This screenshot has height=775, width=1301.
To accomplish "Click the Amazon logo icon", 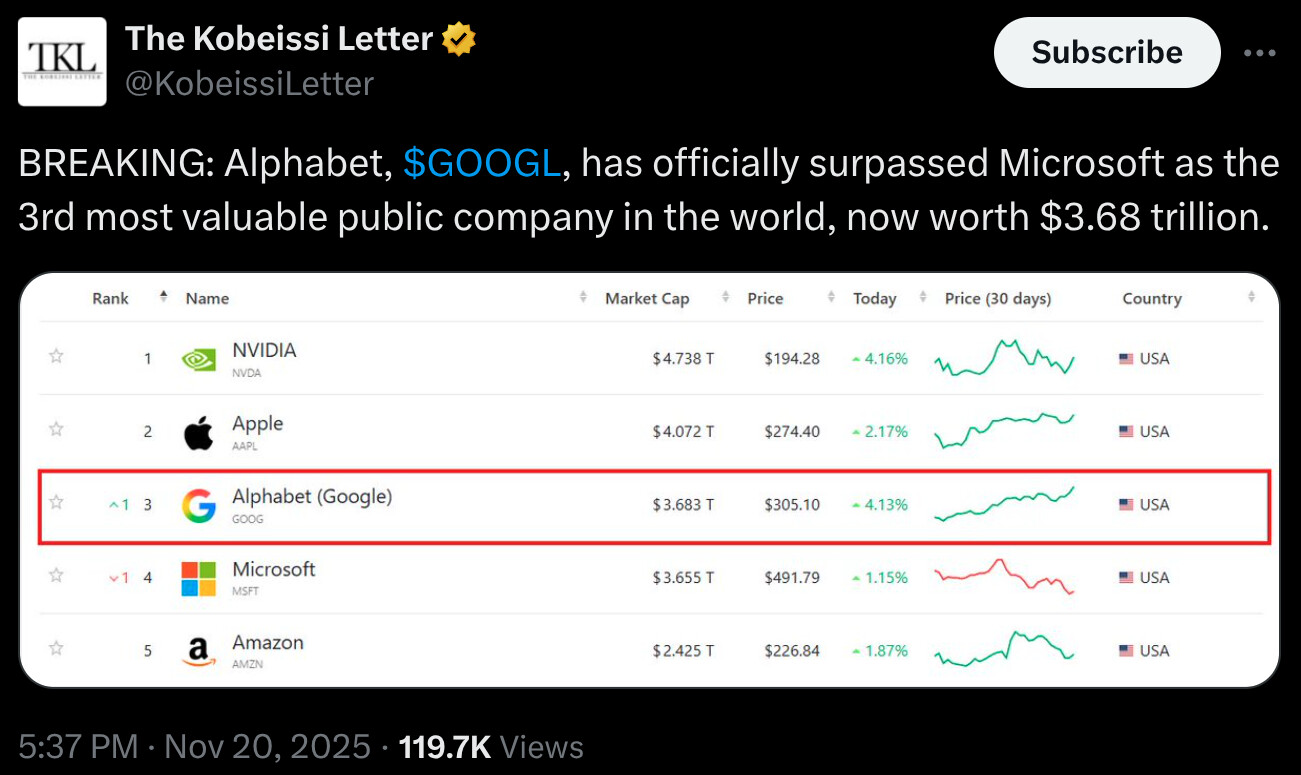I will pyautogui.click(x=198, y=652).
